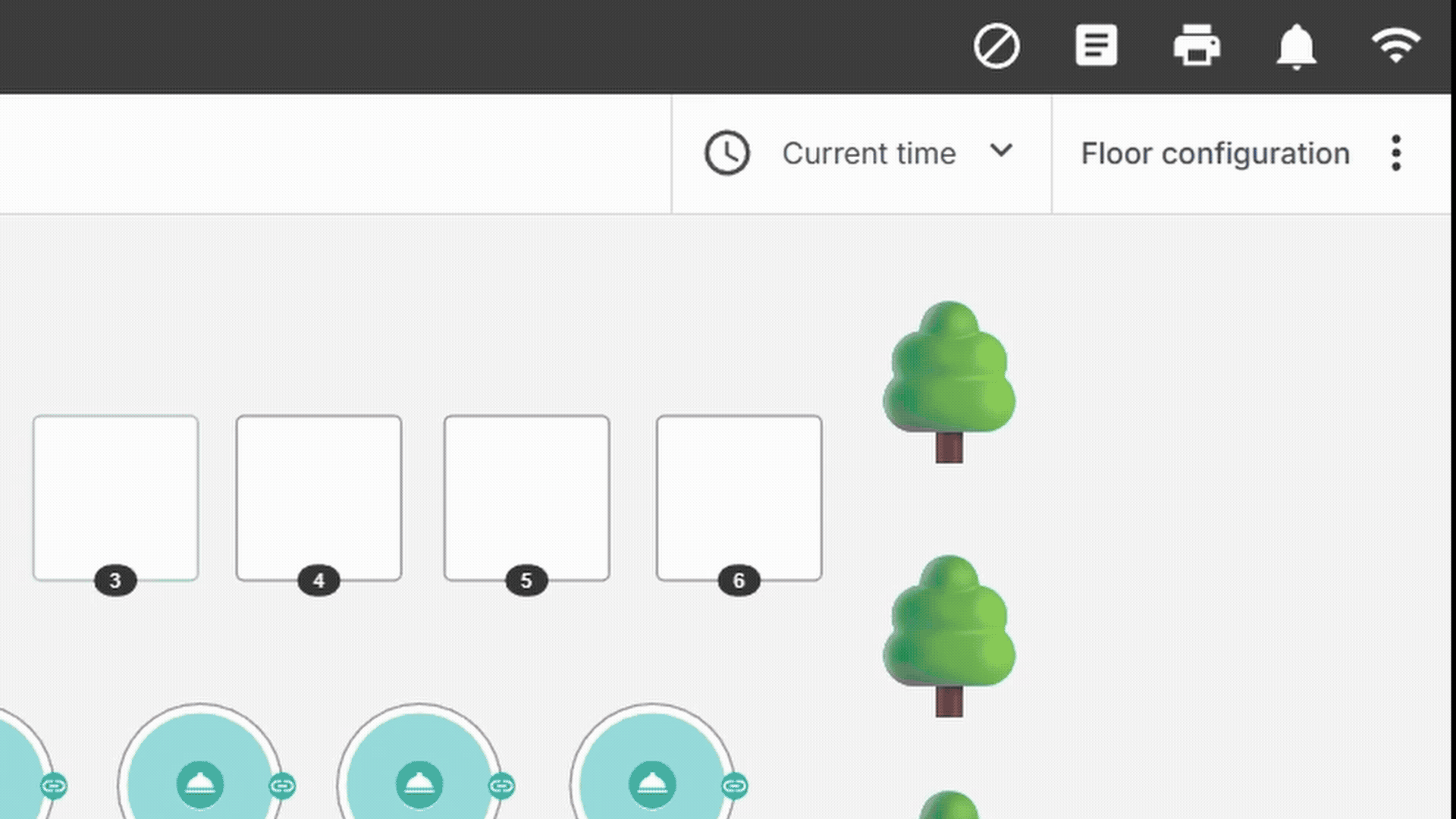Click the dish cloche icon on the rightmost round table
The width and height of the screenshot is (1456, 819).
point(651,784)
